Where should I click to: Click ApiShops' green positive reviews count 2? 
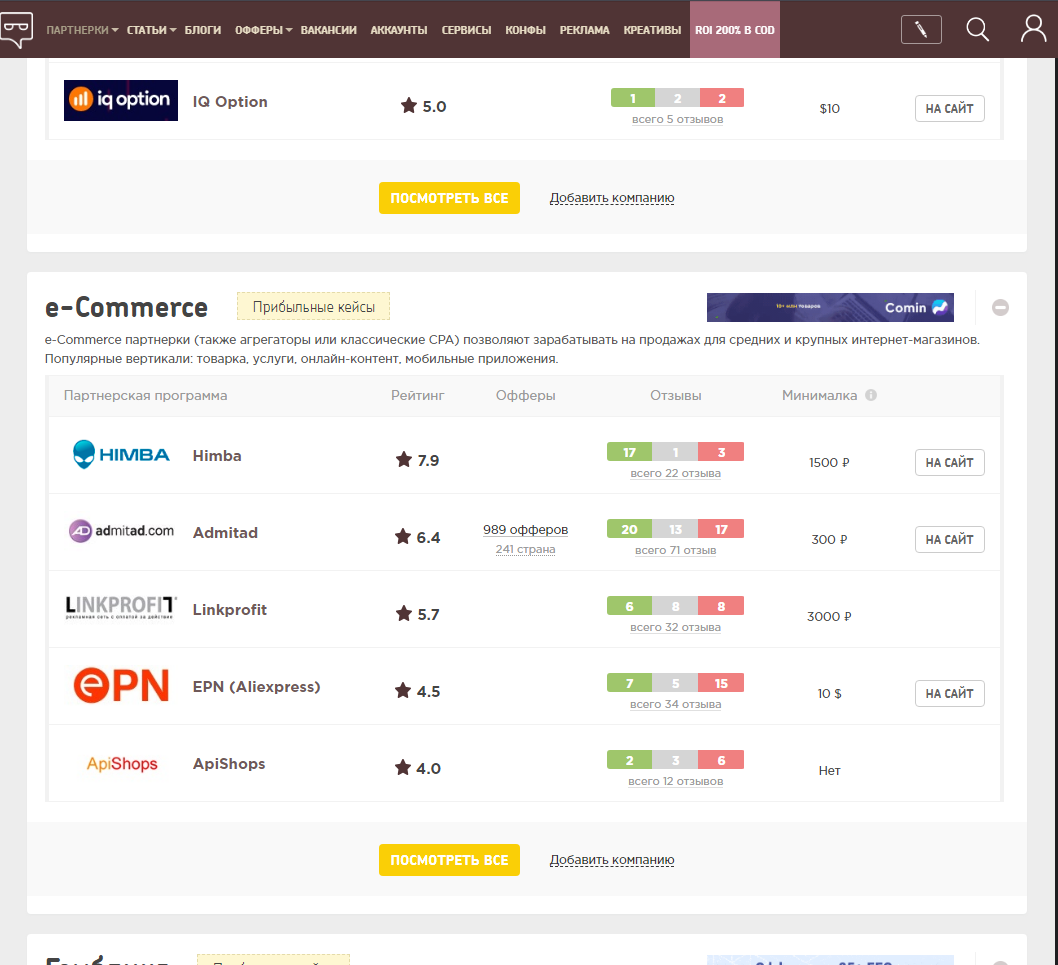630,760
